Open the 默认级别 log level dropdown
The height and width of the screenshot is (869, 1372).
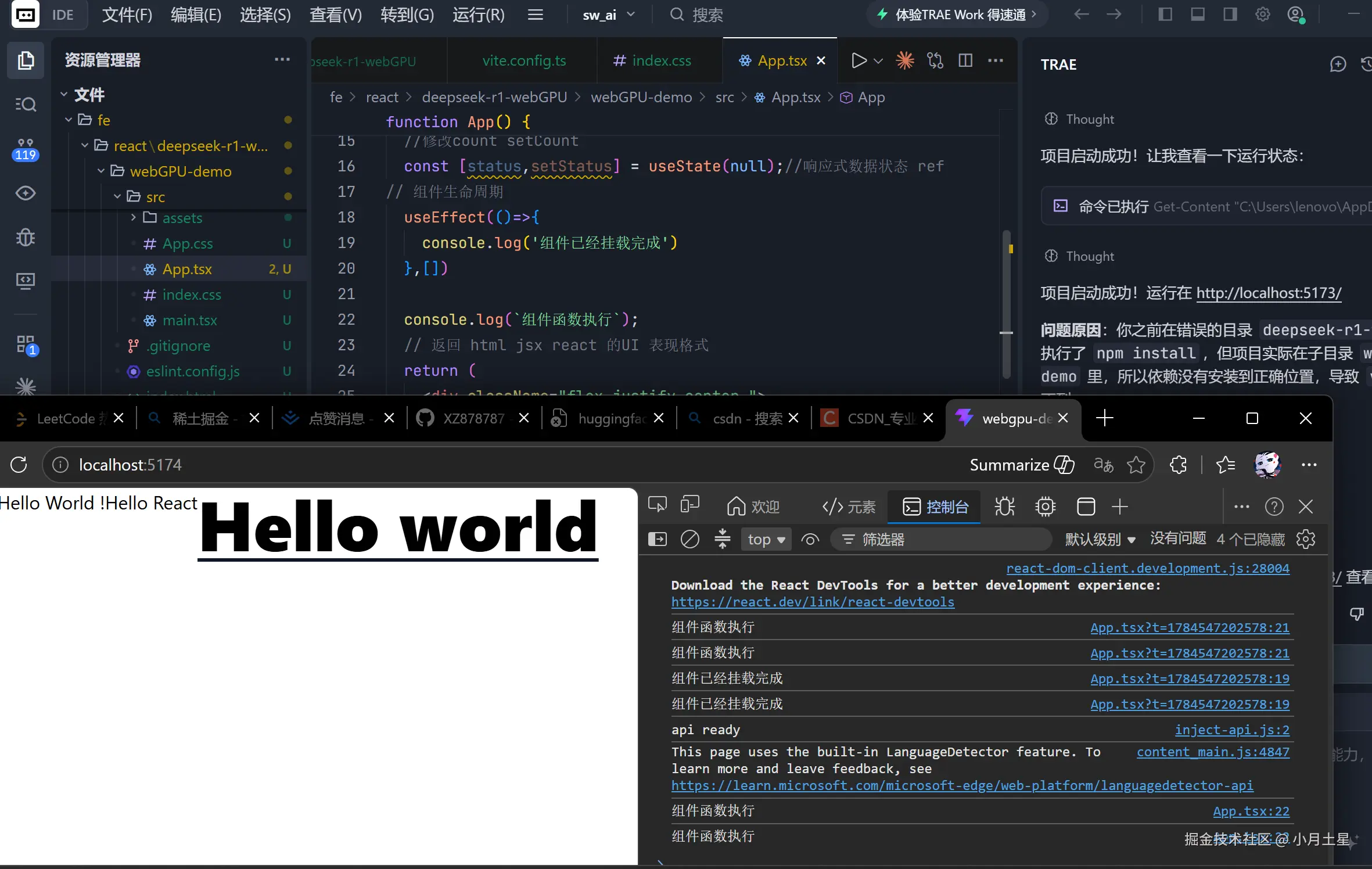click(x=1100, y=540)
